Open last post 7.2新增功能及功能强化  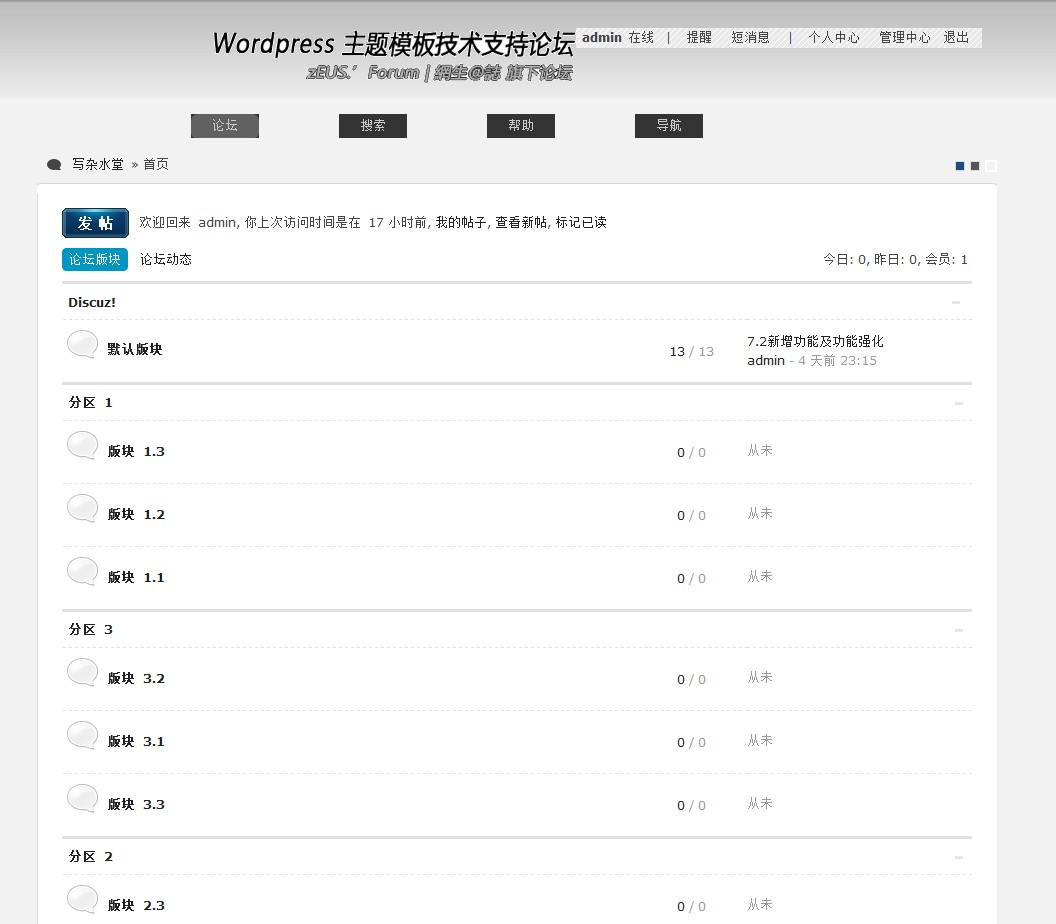coord(816,341)
